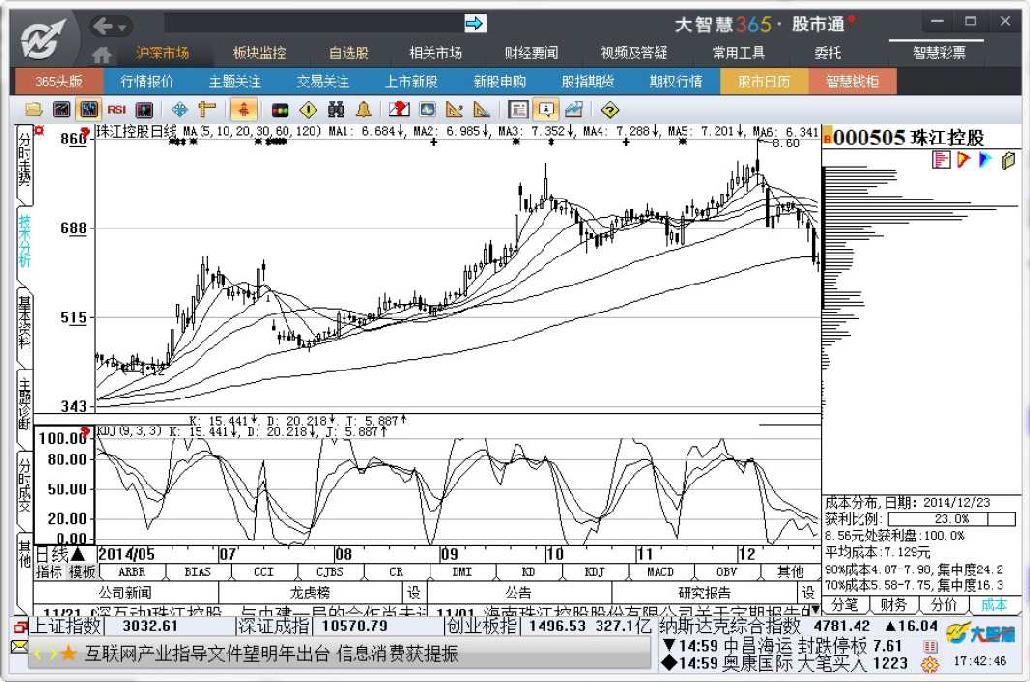
Task: Open the news list panel icon
Action: pyautogui.click(x=518, y=110)
